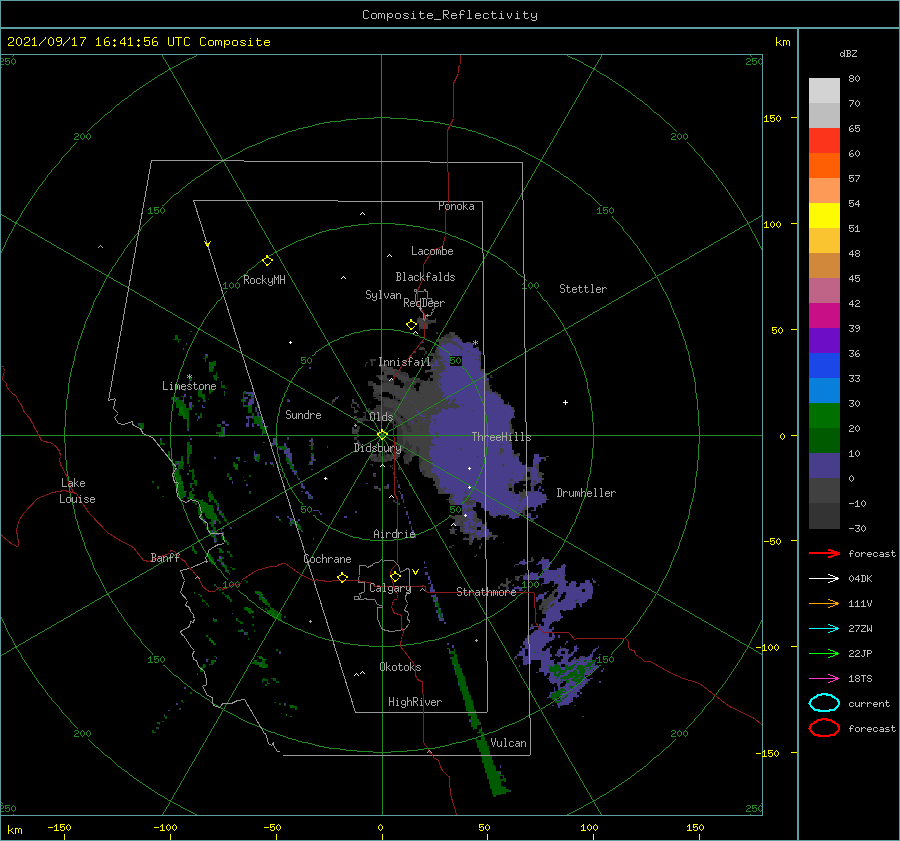Click the red forecast arrow in legend
The image size is (900, 841).
[x=824, y=553]
